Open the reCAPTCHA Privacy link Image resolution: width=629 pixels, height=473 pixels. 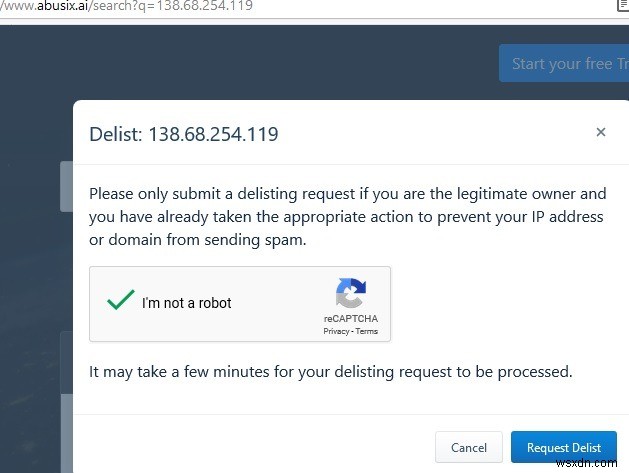point(335,331)
